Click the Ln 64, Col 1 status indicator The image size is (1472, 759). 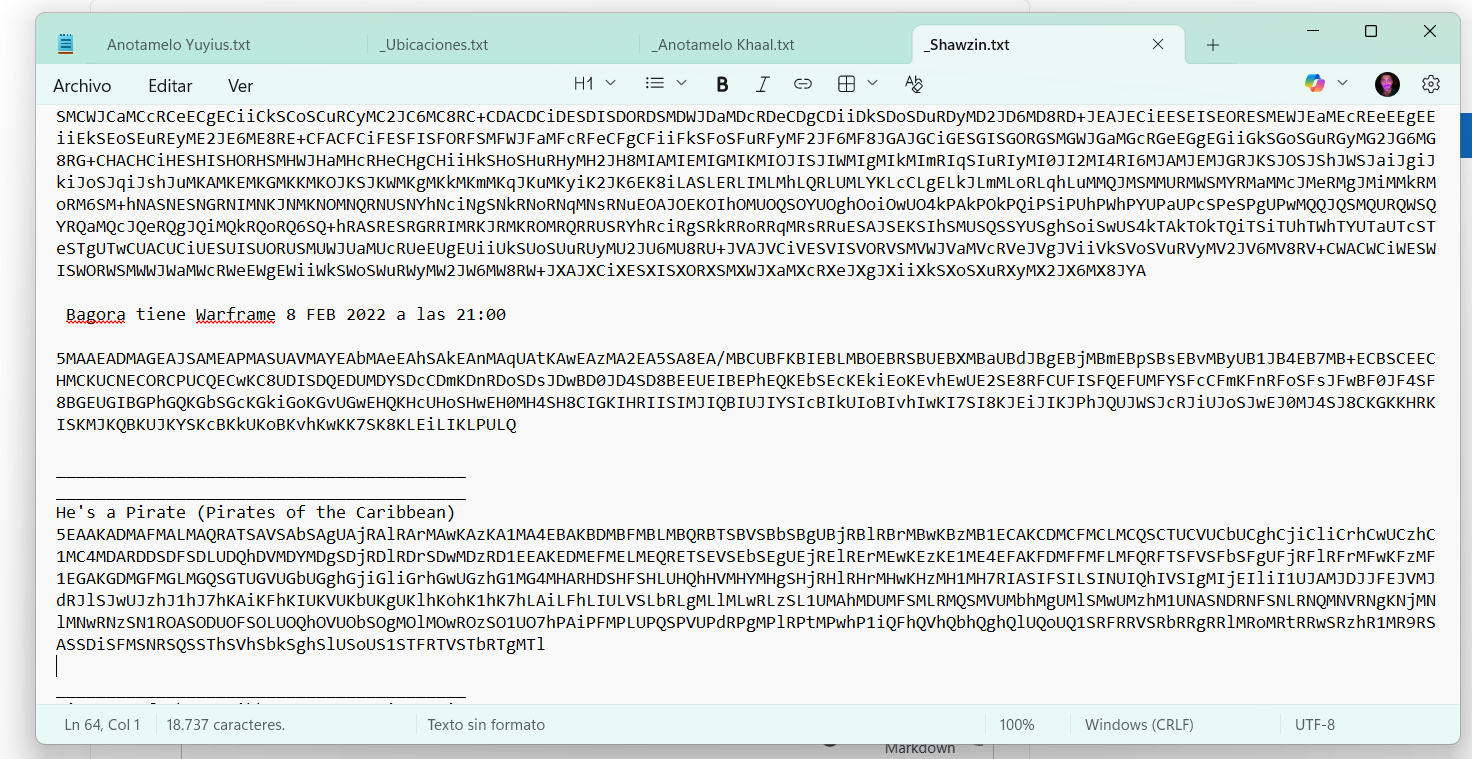tap(102, 724)
